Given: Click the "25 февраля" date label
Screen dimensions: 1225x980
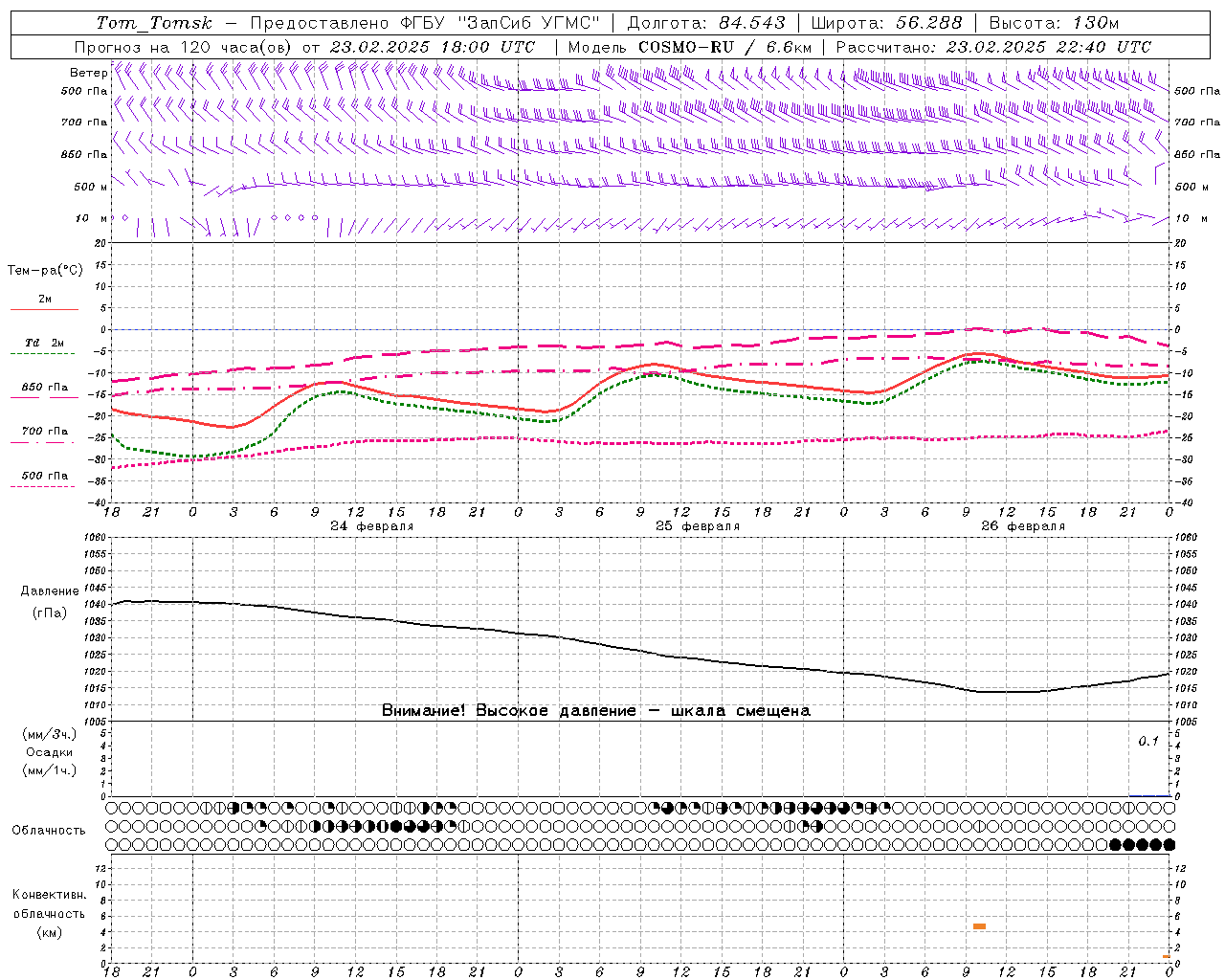Looking at the screenshot, I should 698,526.
